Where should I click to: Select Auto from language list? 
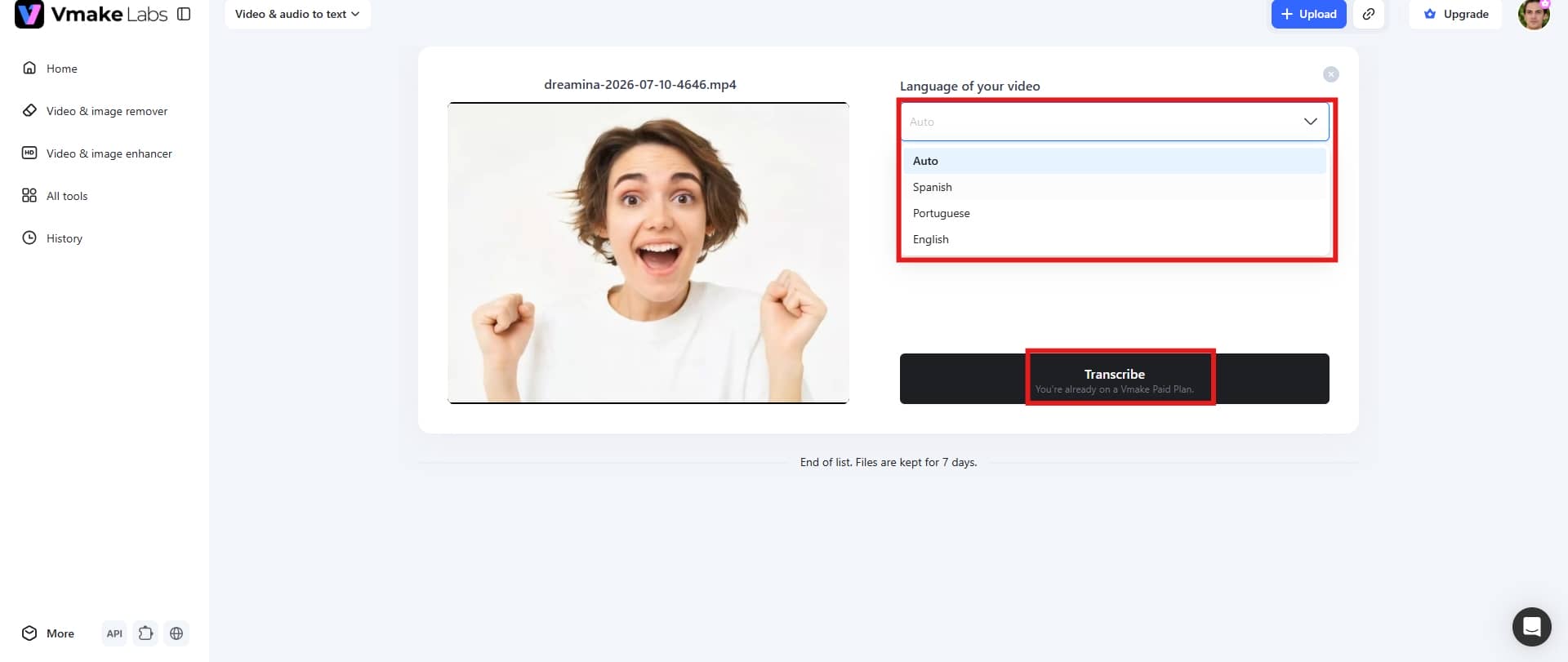pos(1115,161)
